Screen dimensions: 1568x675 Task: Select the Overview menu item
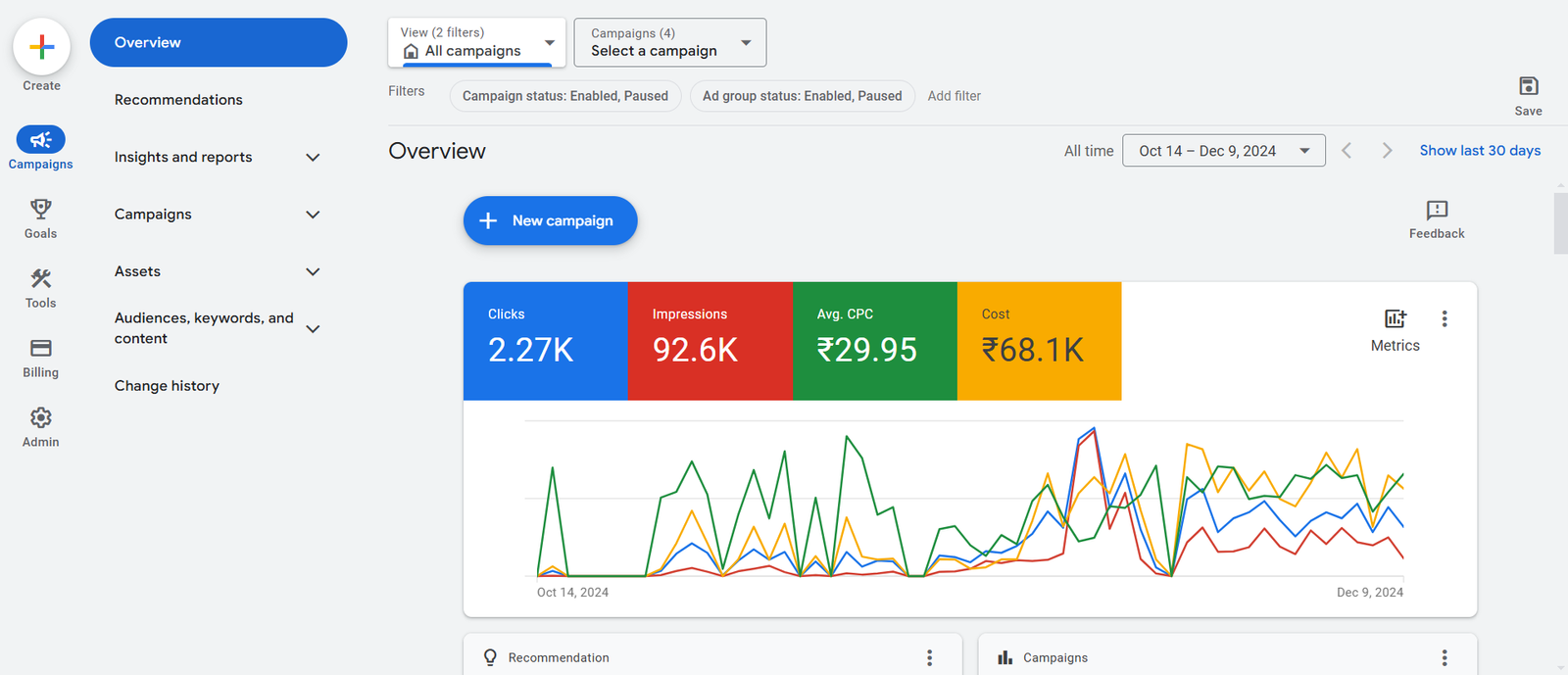(219, 42)
